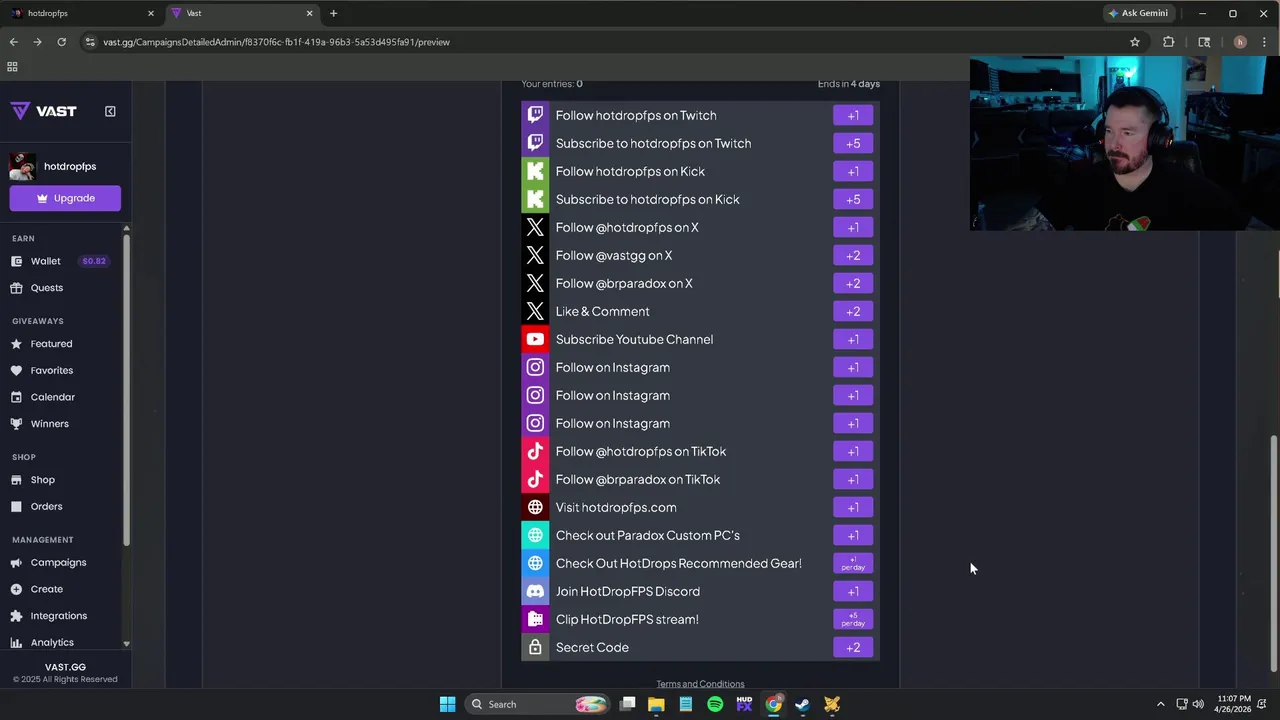1280x720 pixels.
Task: Click +1 for the Subscribe Youtube Channel entry
Action: pyautogui.click(x=853, y=339)
